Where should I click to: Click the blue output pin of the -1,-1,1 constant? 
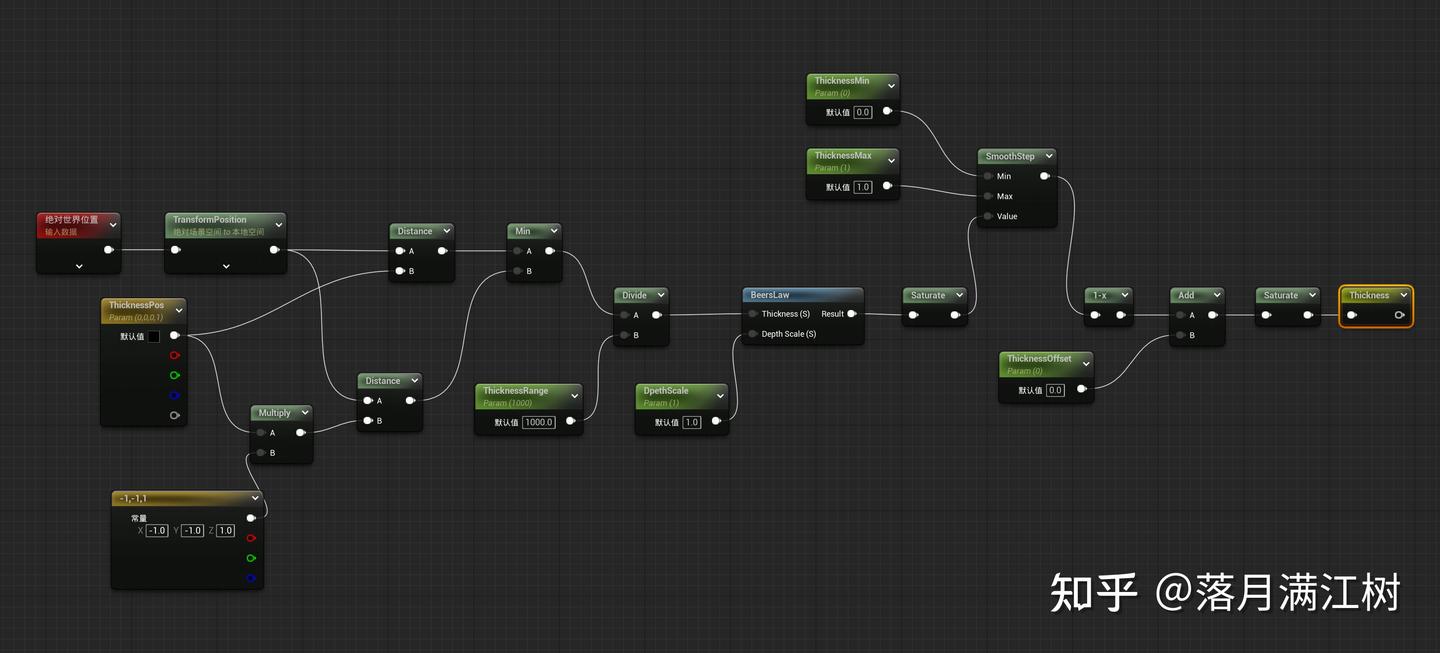tap(251, 578)
